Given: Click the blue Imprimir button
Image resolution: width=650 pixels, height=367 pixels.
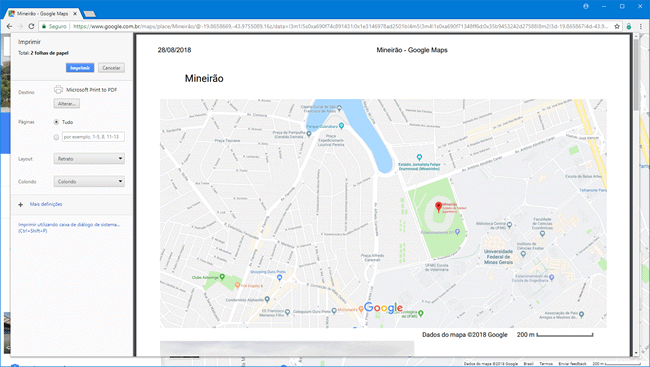Looking at the screenshot, I should click(80, 68).
